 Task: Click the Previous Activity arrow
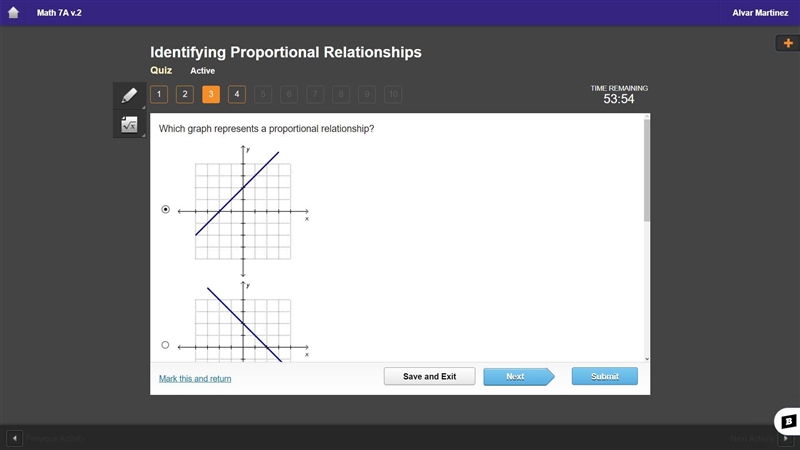(14, 438)
